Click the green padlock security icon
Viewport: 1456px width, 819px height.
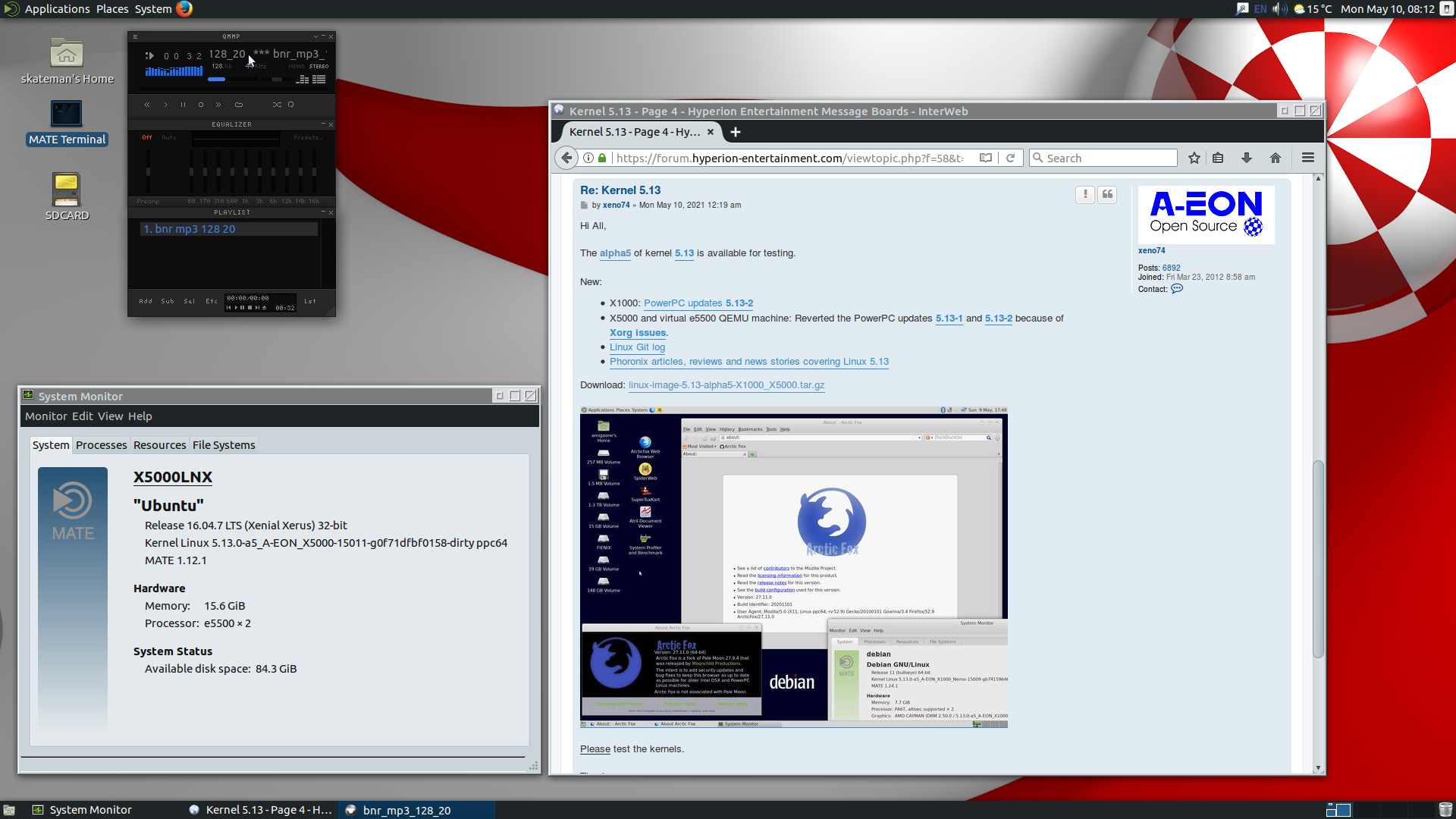[x=602, y=158]
